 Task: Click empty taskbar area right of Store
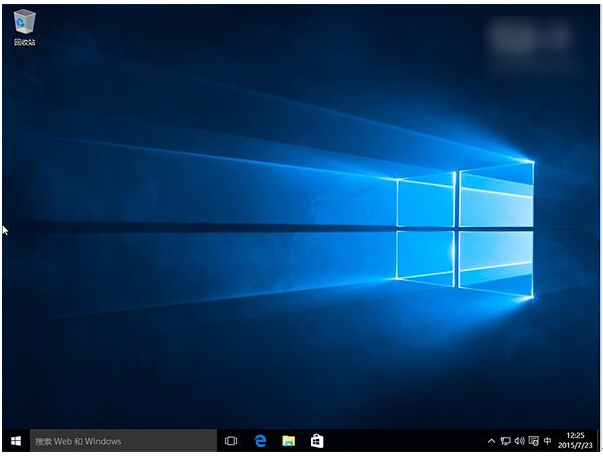coord(400,441)
